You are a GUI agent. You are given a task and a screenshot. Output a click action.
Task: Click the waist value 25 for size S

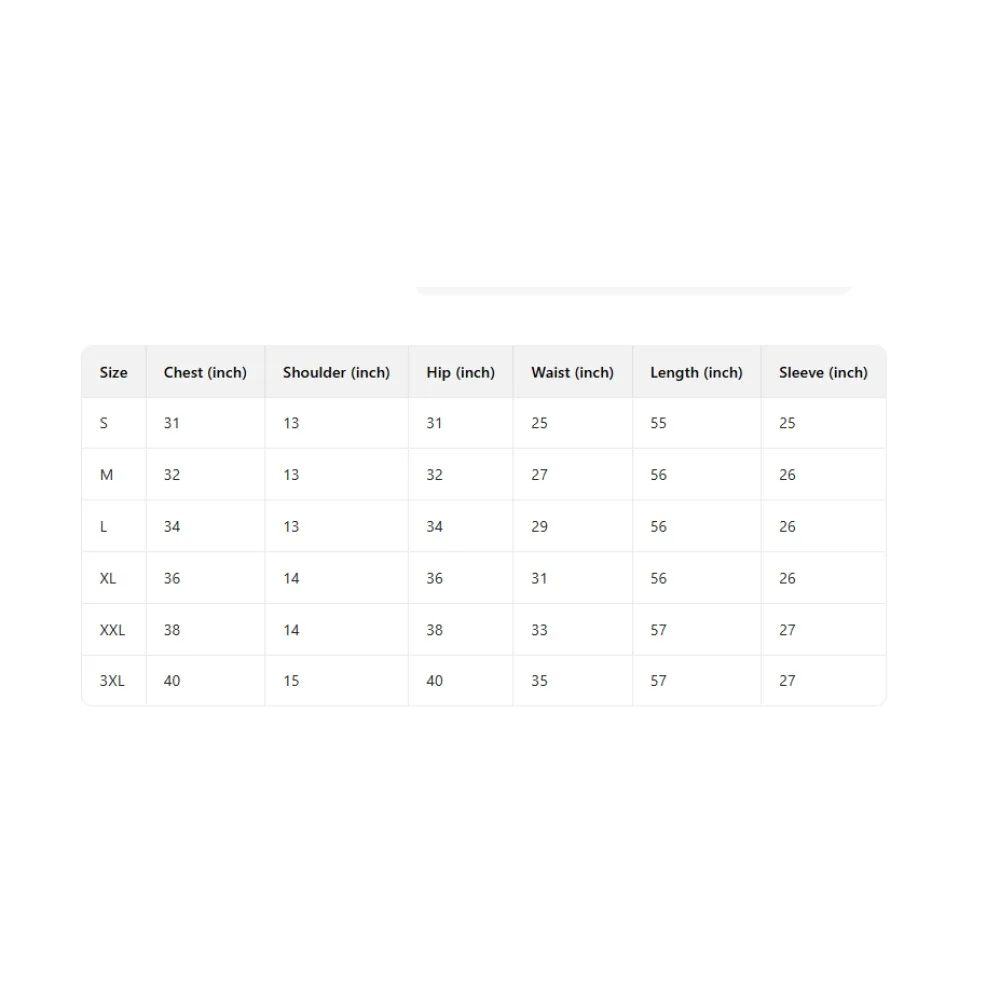point(539,423)
